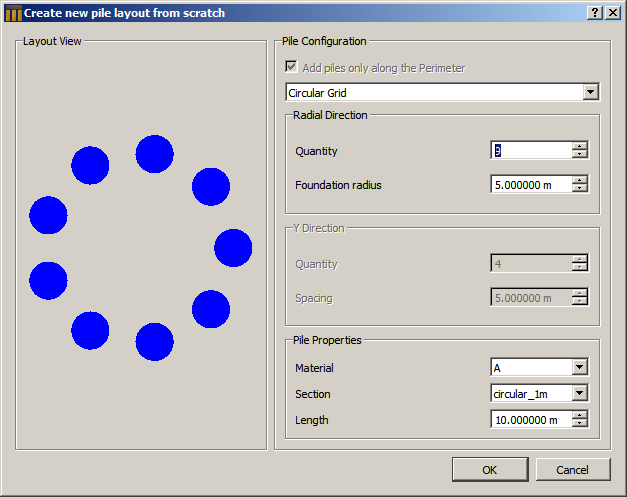627x497 pixels.
Task: Click the rightmost blue pile in Layout View
Action: [x=233, y=248]
